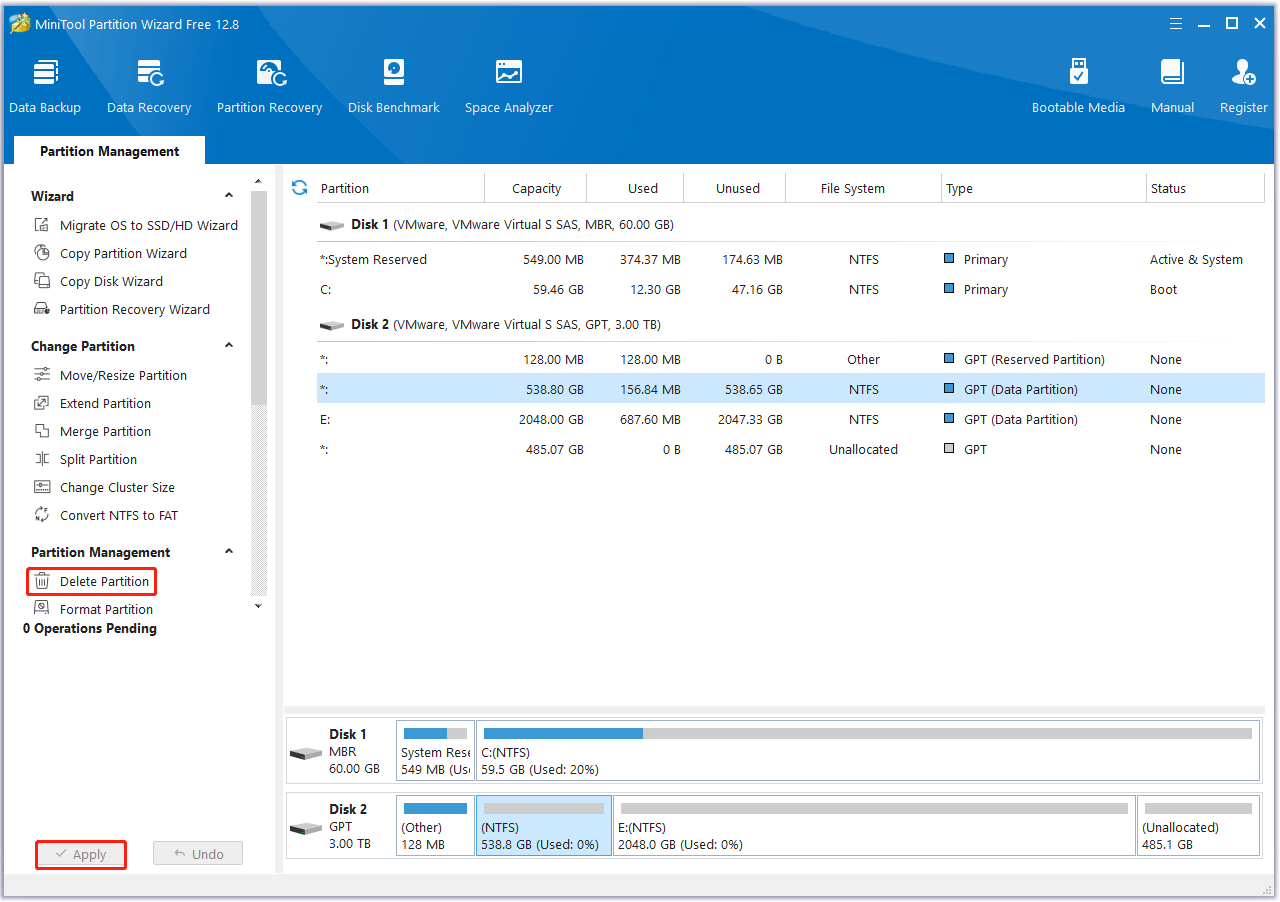The height and width of the screenshot is (902, 1280).
Task: Select the E:(NTFS) block in disk map
Action: point(875,826)
